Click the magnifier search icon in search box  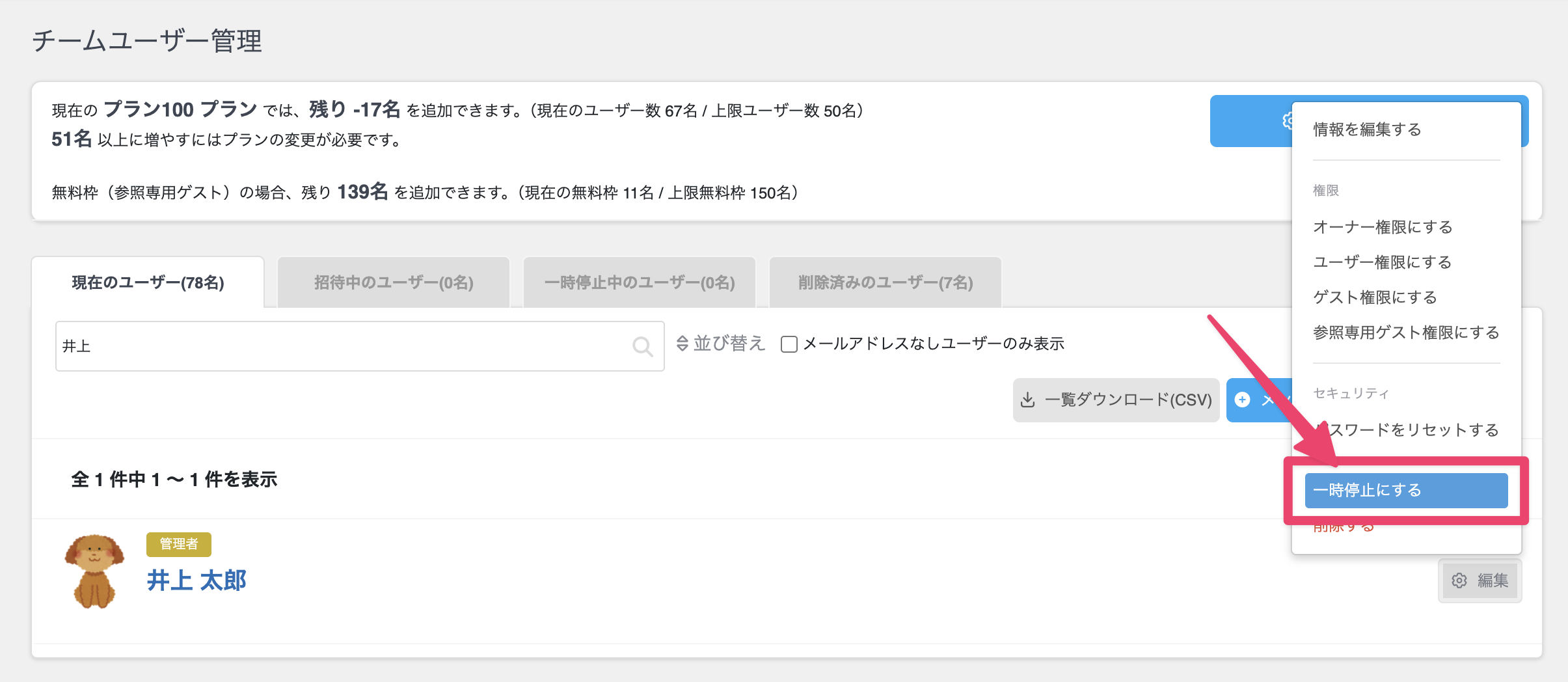point(642,346)
